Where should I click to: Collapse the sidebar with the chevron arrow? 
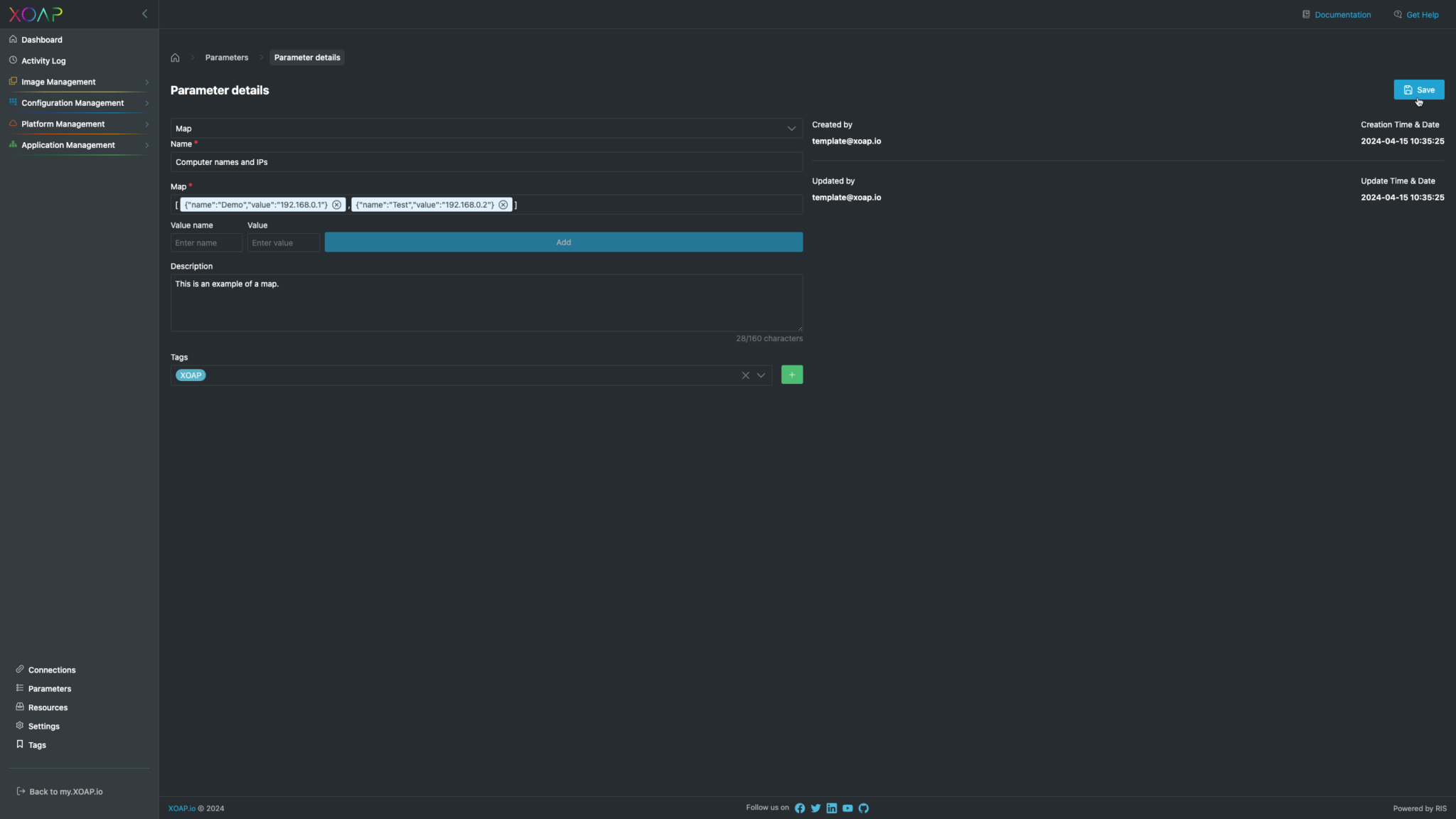[x=145, y=14]
